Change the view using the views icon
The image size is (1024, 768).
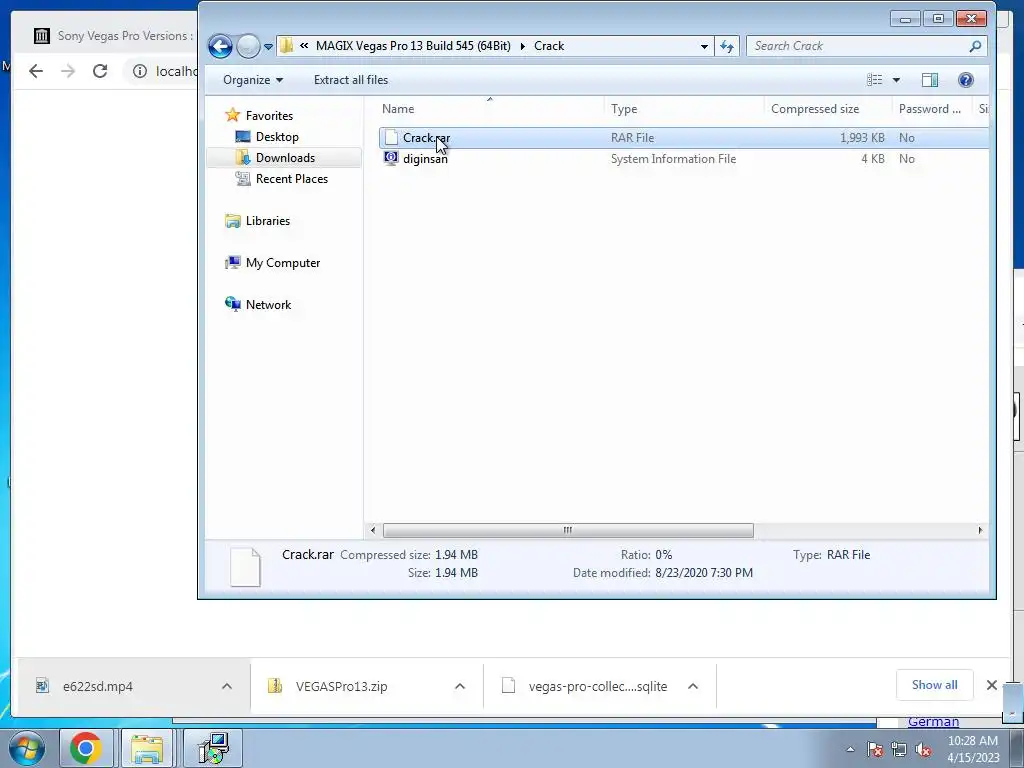(874, 80)
